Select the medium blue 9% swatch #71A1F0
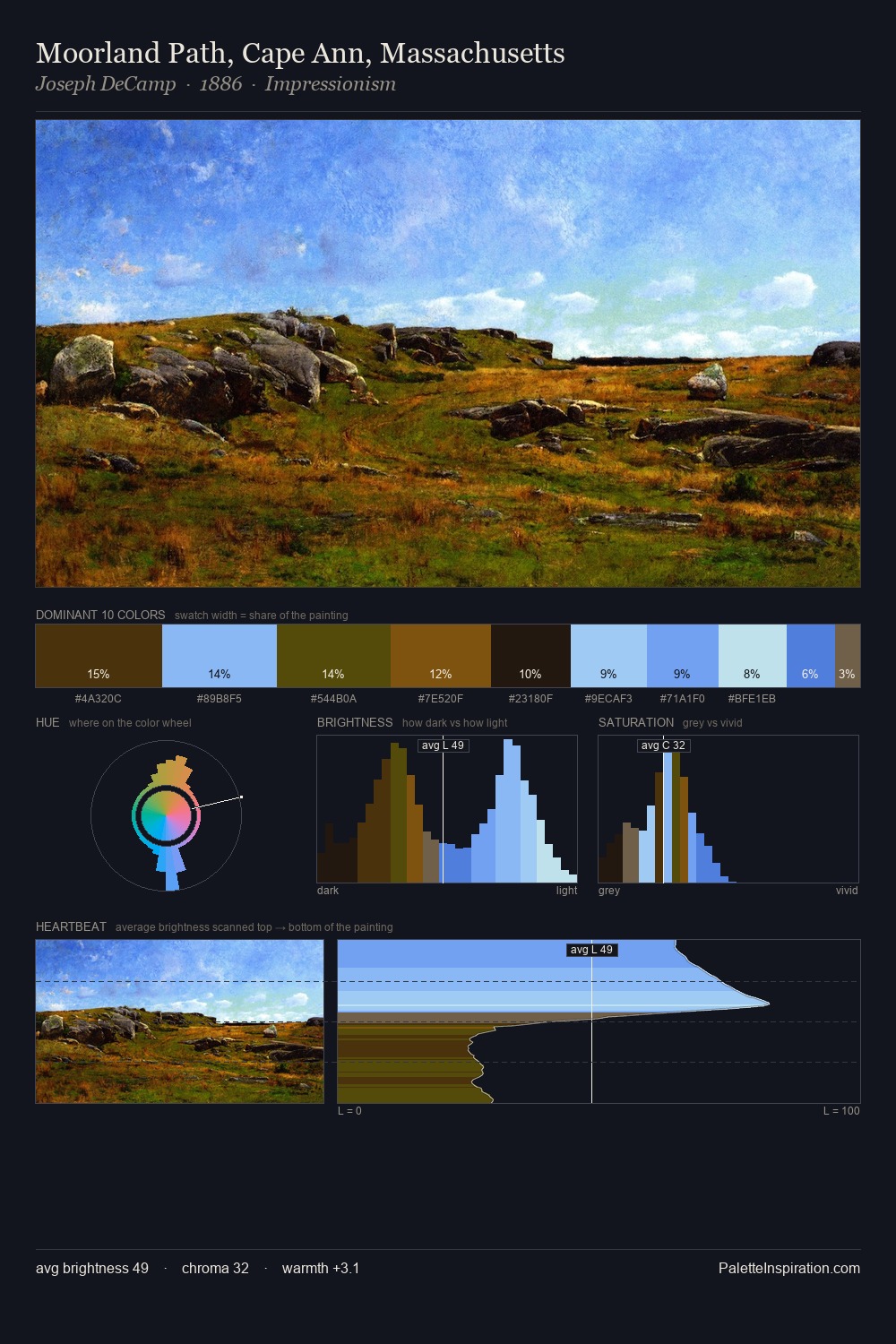Viewport: 896px width, 1344px height. click(x=683, y=656)
